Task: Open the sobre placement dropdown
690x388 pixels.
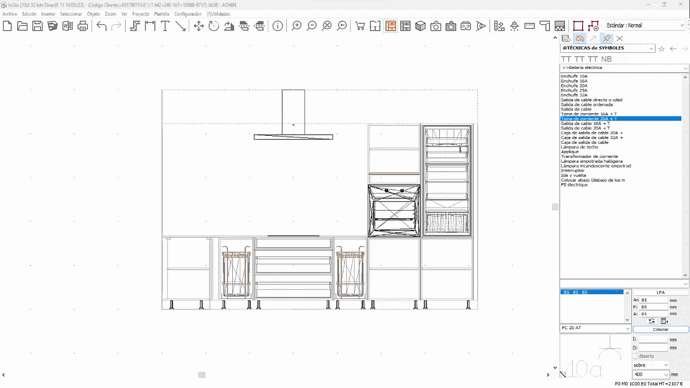Action: click(650, 365)
